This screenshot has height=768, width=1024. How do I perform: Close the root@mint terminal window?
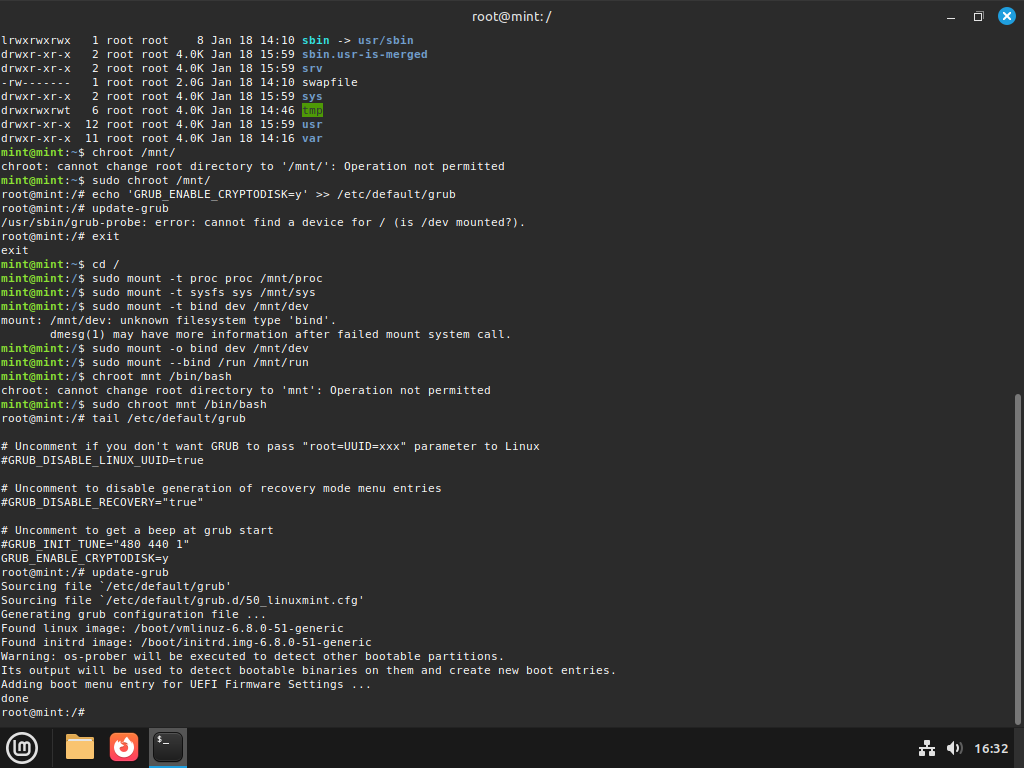click(1006, 16)
